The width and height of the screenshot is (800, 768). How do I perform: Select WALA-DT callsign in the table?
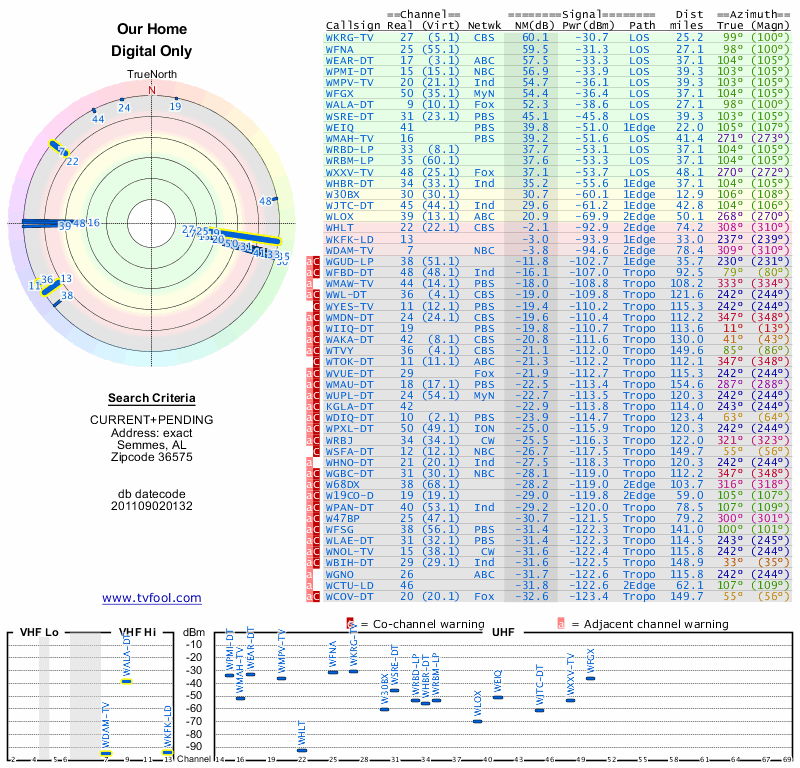(x=349, y=105)
